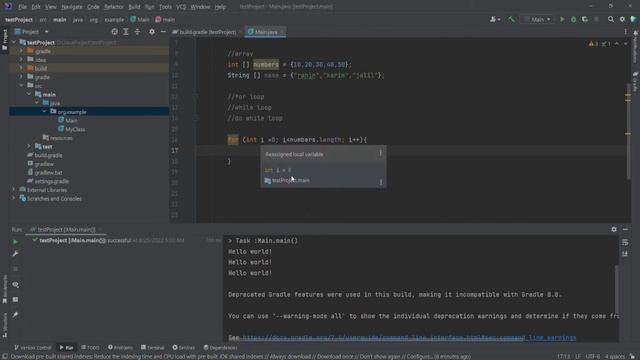Click the editor vertical scrollbar stripe
The height and width of the screenshot is (360, 640).
(628, 131)
